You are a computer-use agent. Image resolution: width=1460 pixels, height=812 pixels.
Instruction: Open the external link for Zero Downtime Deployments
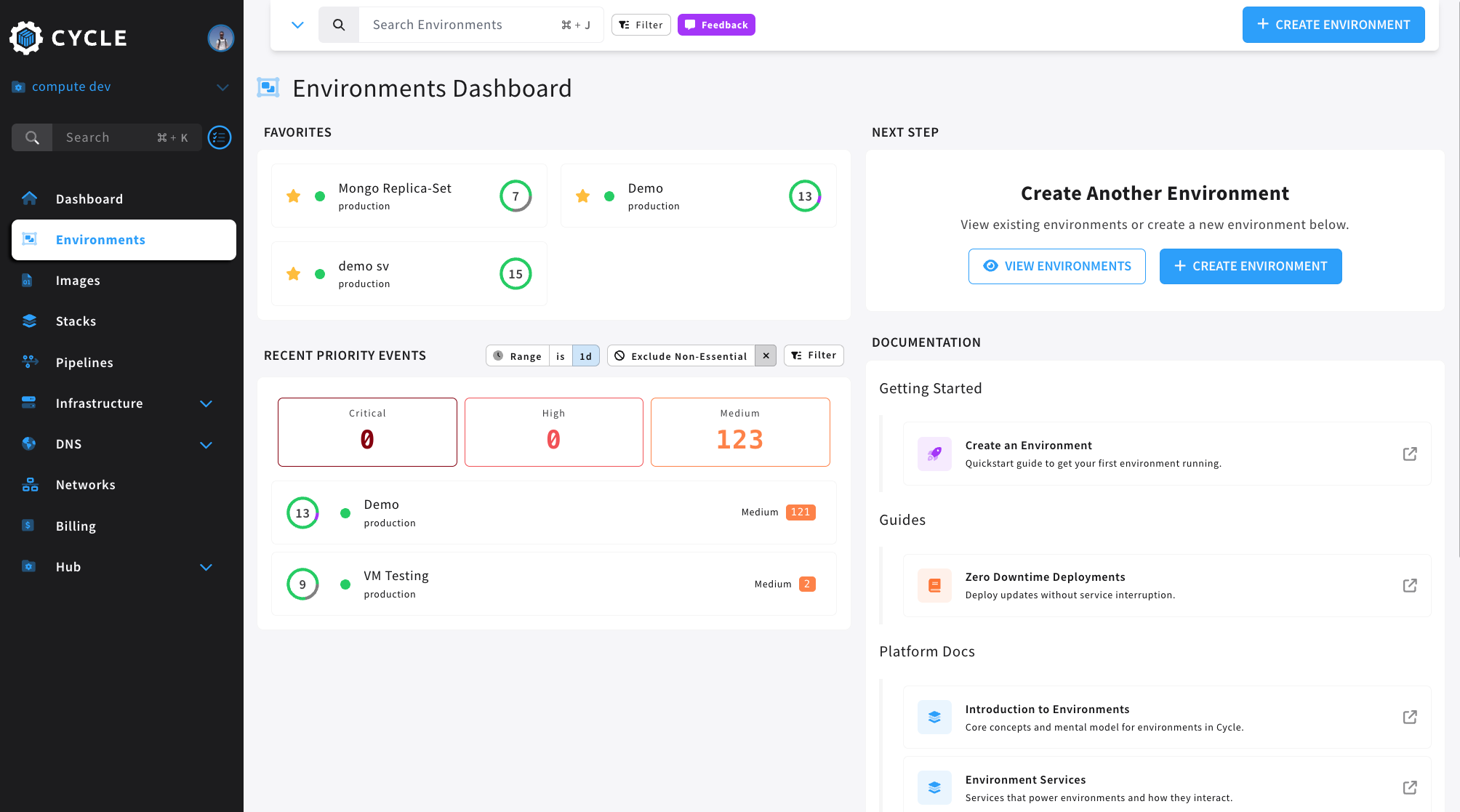coord(1411,585)
